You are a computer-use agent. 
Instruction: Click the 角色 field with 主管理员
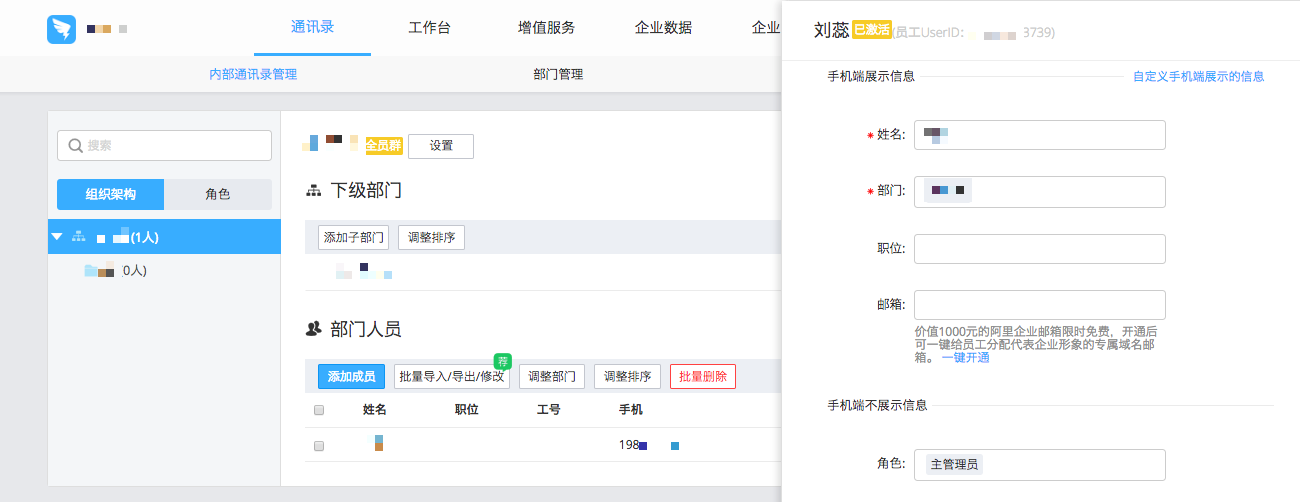tap(1040, 464)
